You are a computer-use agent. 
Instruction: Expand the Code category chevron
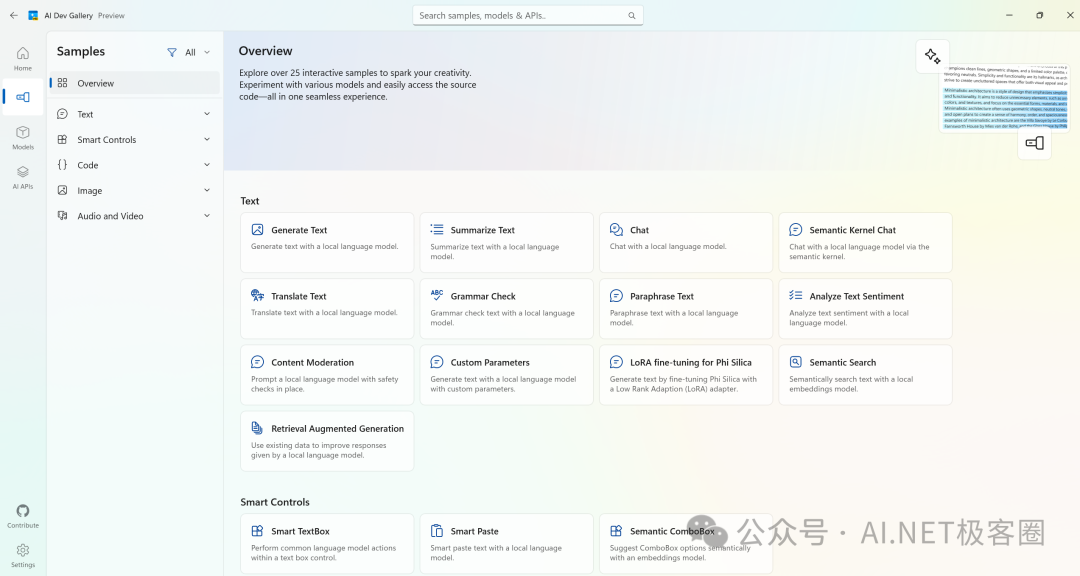point(207,165)
